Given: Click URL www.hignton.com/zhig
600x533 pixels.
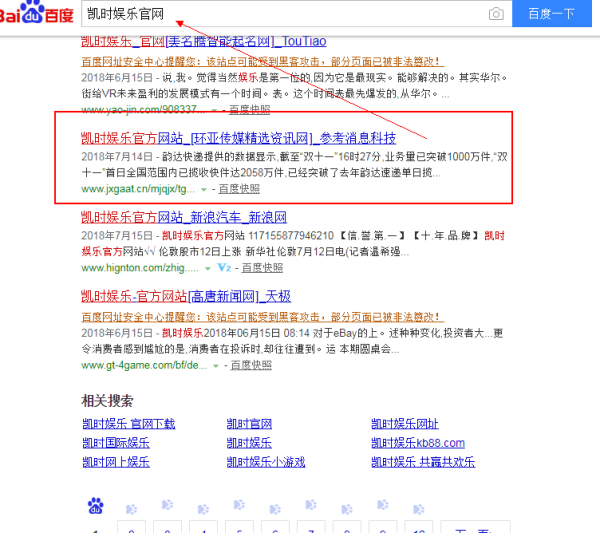Looking at the screenshot, I should [140, 268].
